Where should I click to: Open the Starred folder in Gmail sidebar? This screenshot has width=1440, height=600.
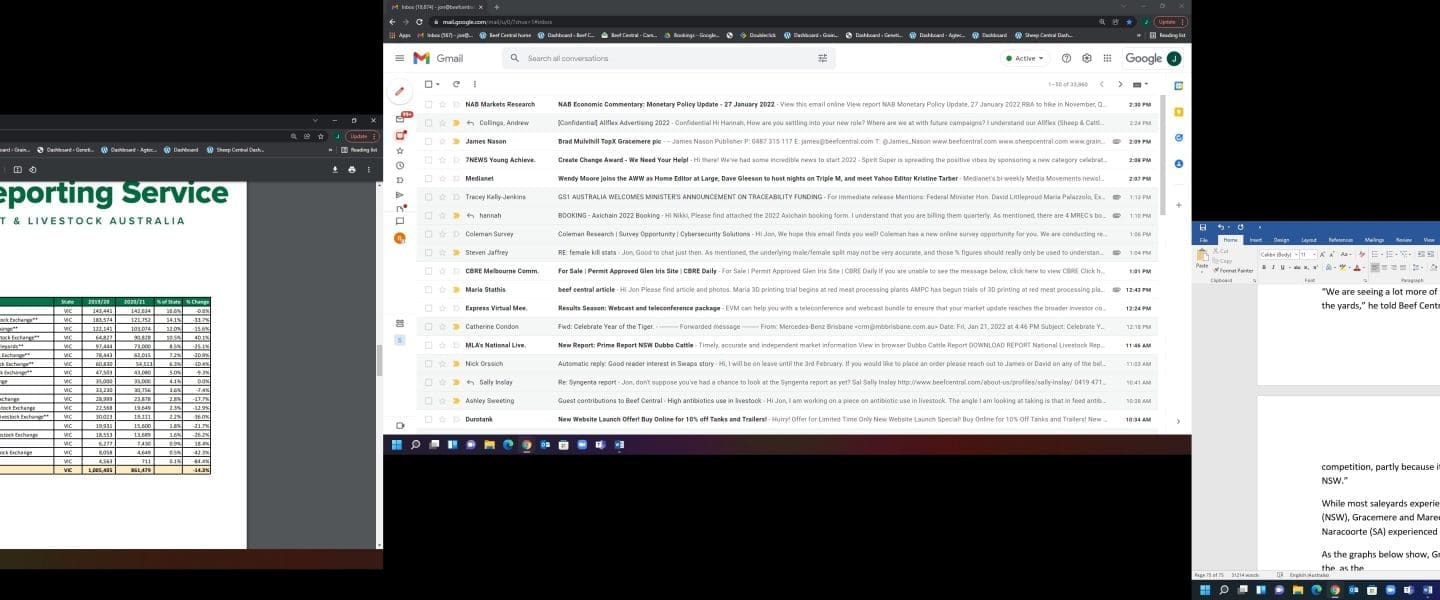pyautogui.click(x=400, y=150)
